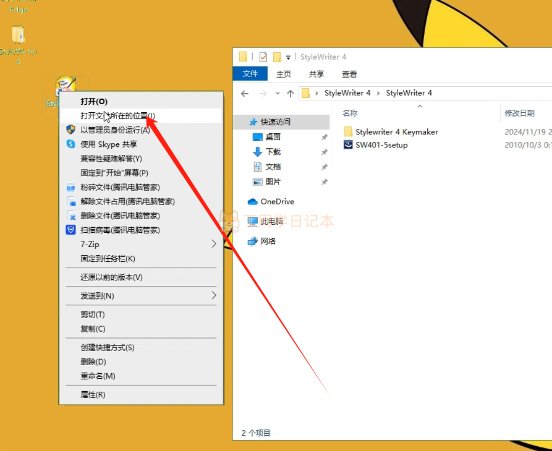Click the 发送到 submenu arrow
This screenshot has height=451, width=552.
coord(214,295)
